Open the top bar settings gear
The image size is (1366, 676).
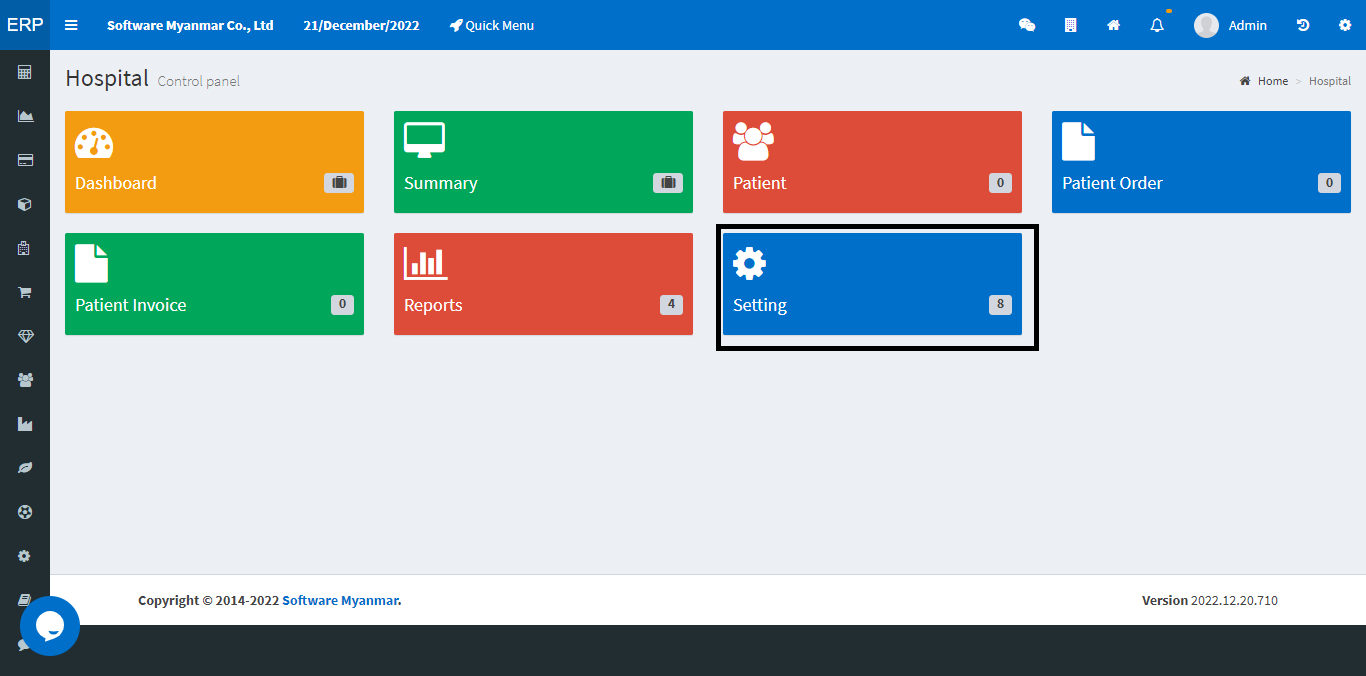point(1345,25)
